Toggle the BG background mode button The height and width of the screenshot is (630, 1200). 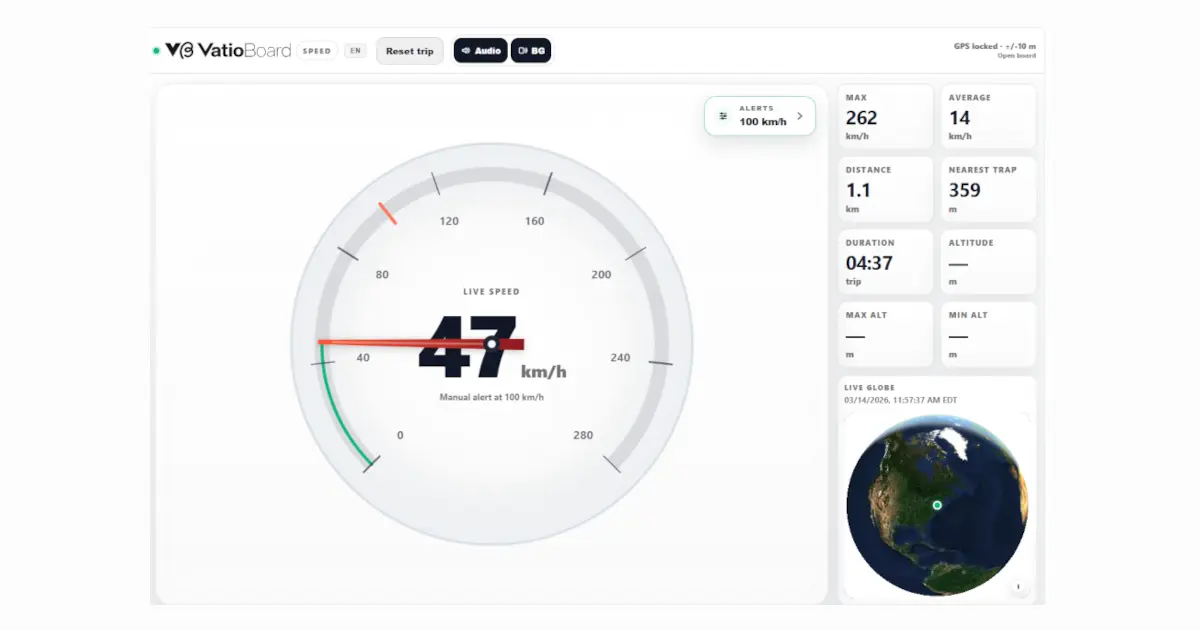coord(531,51)
